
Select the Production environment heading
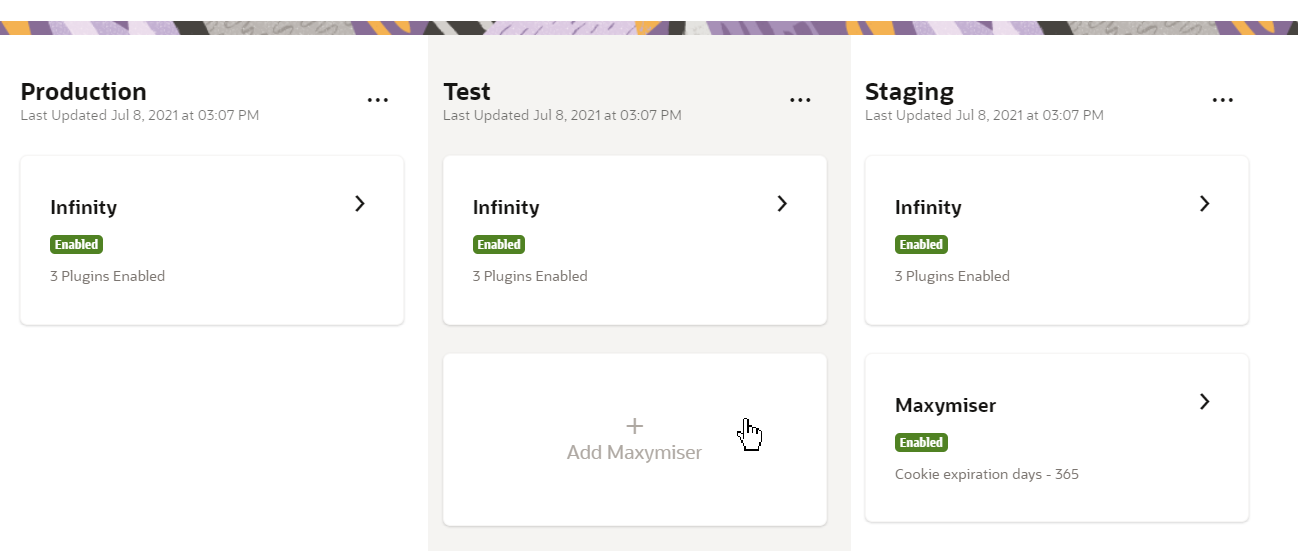click(84, 92)
